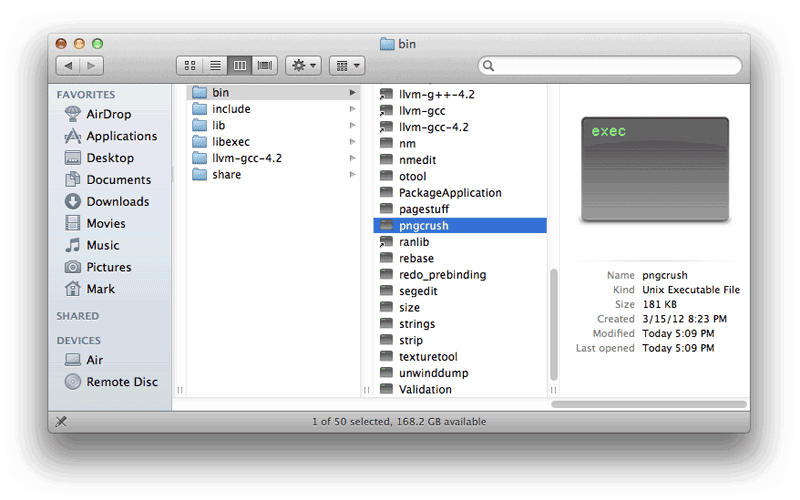Select PackageApplication file
Viewport: 800px width, 500px height.
tap(449, 193)
